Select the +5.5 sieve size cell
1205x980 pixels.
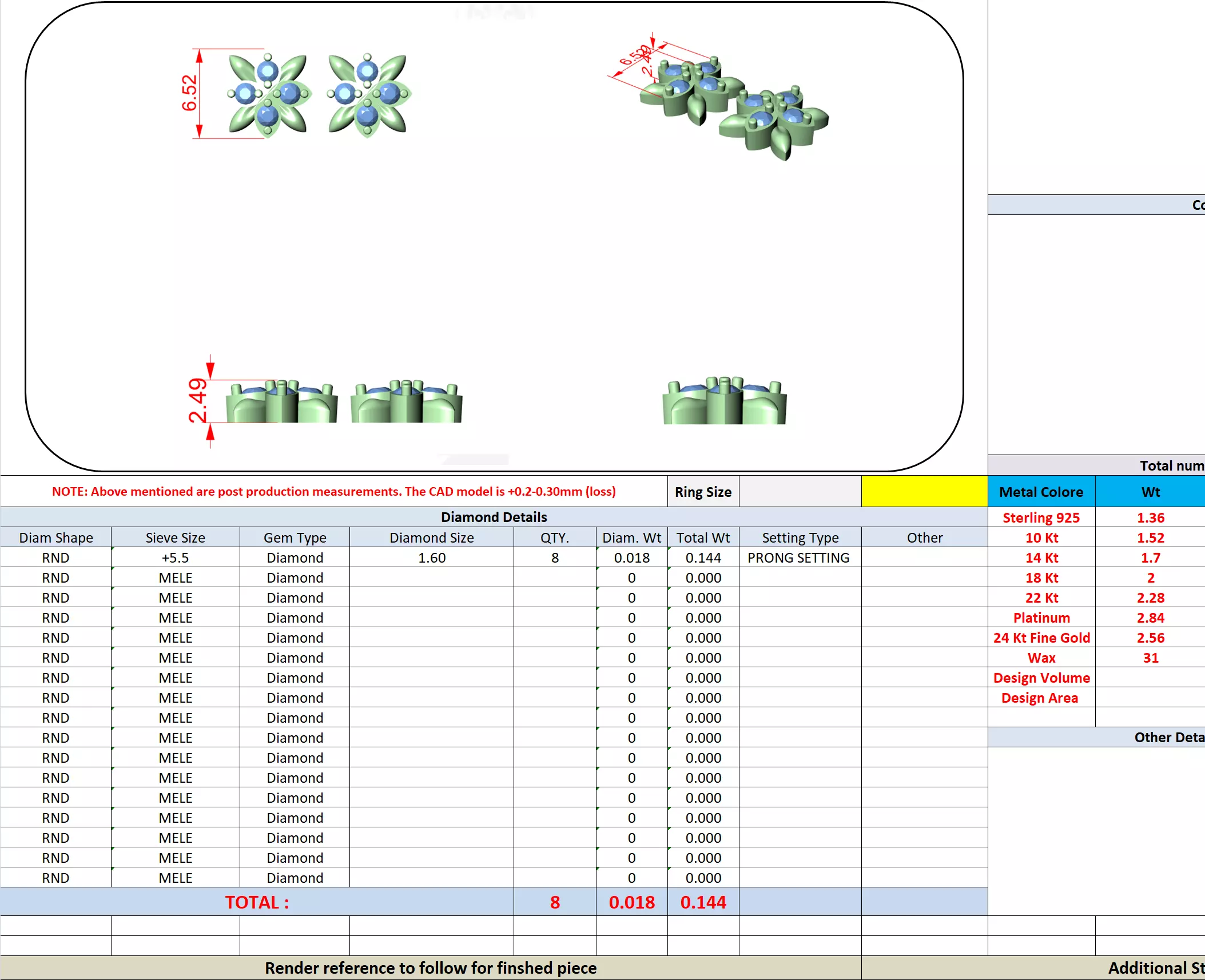point(175,557)
